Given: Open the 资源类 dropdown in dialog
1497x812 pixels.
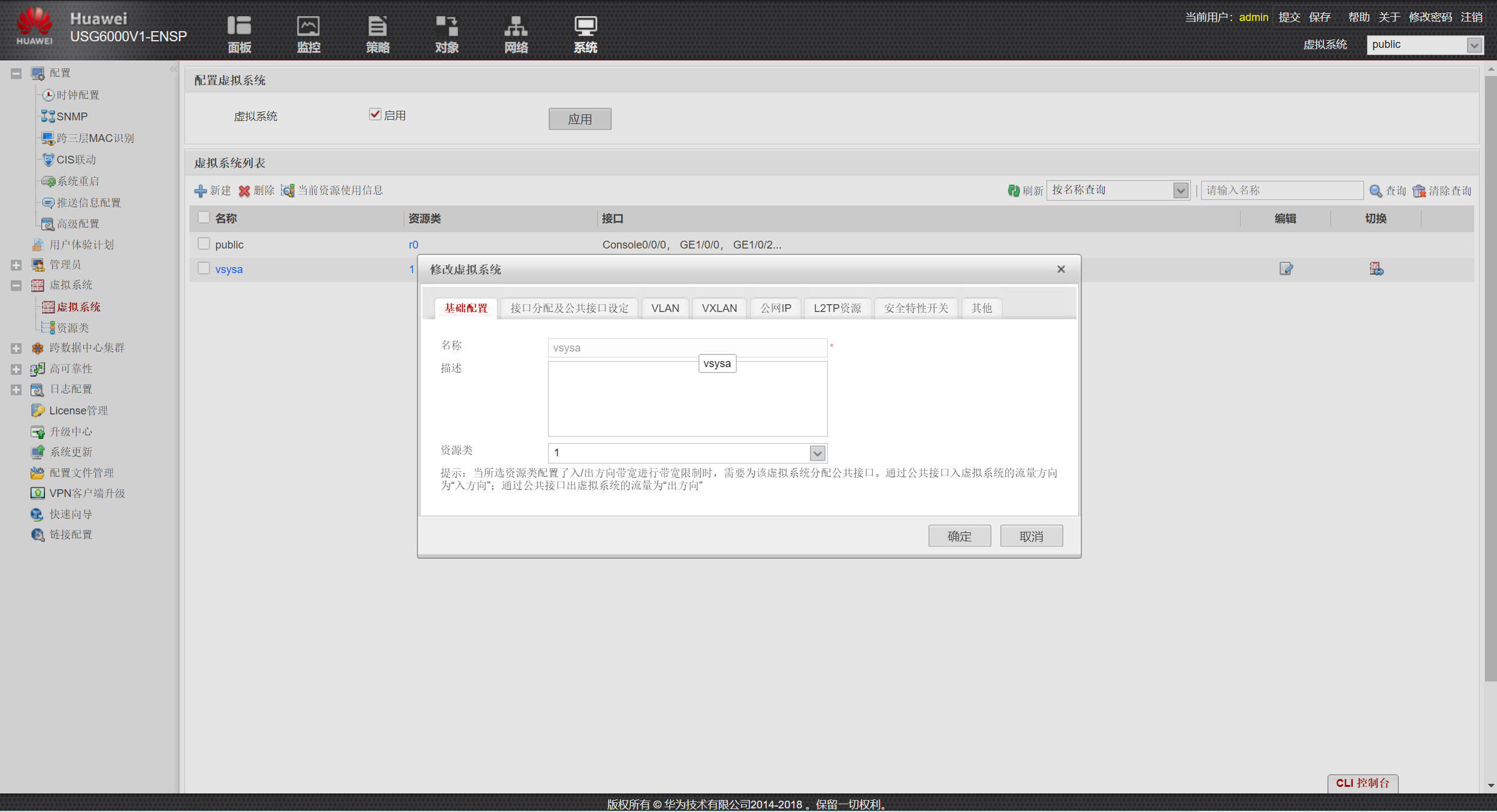Looking at the screenshot, I should [x=817, y=453].
